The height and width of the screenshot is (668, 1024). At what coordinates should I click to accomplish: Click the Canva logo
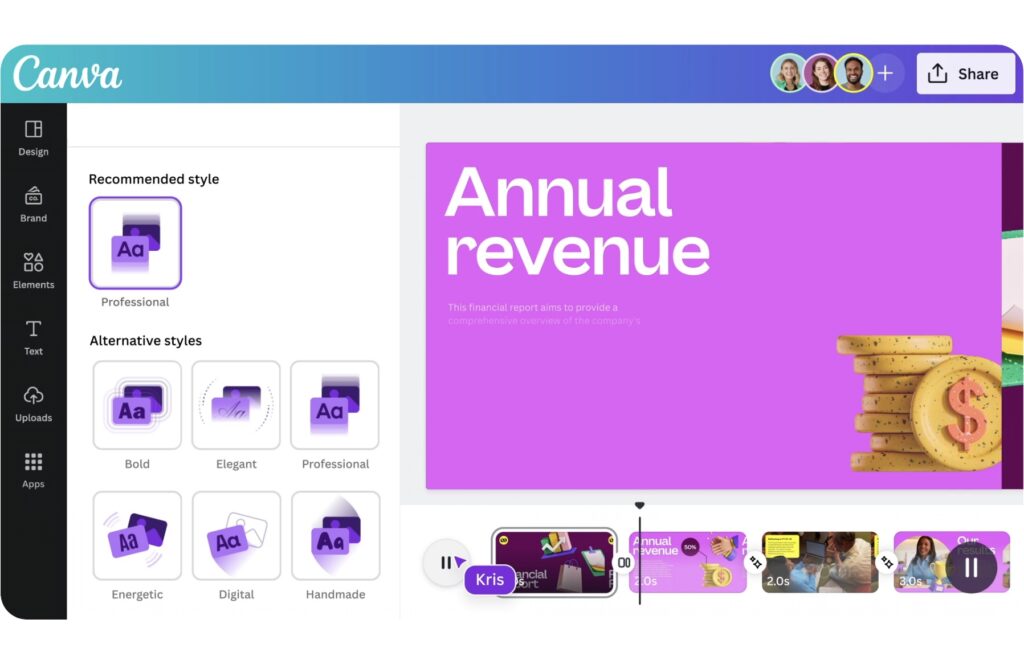67,73
